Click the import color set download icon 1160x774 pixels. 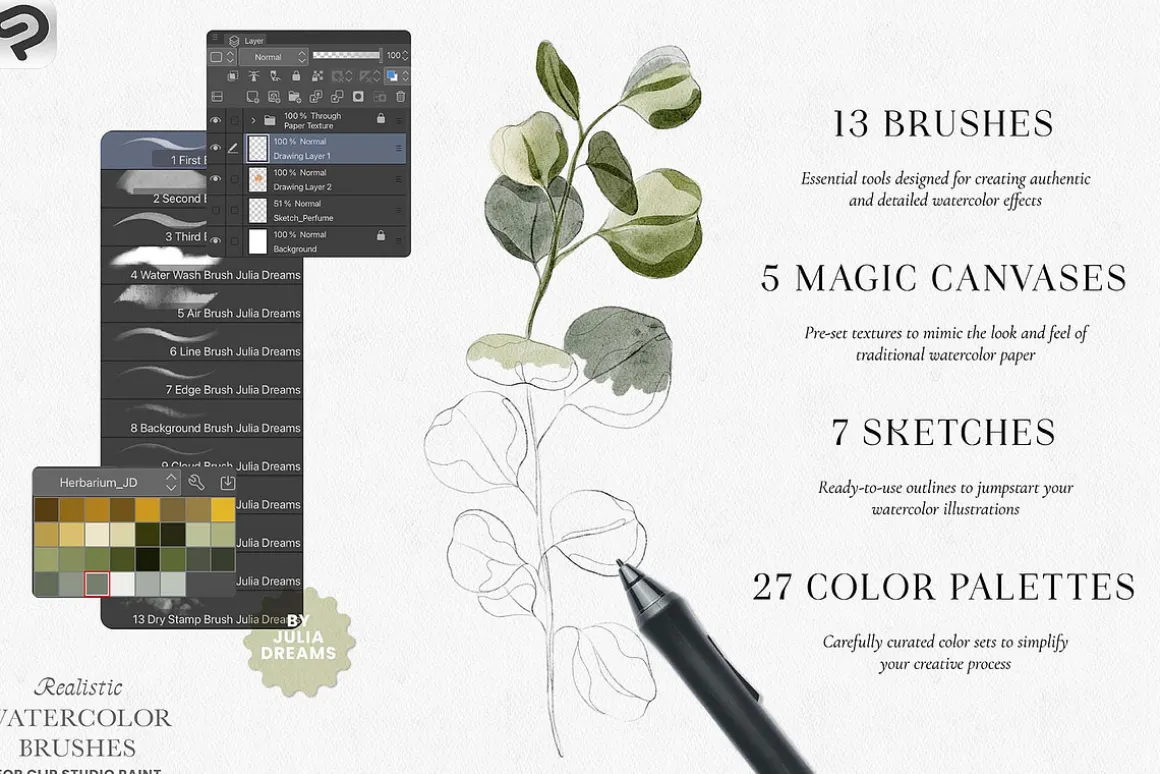[228, 482]
